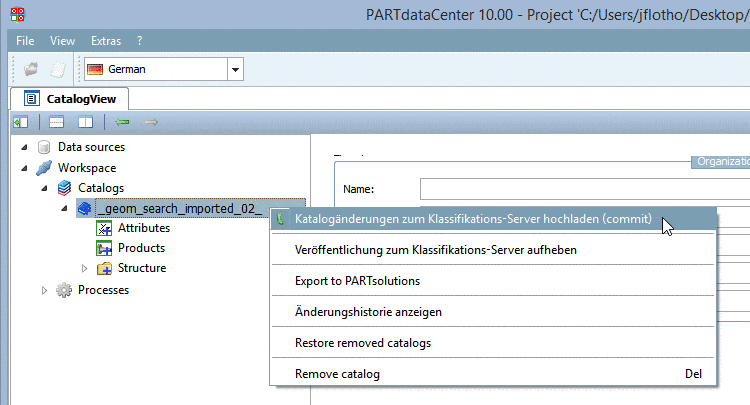750x405 pixels.
Task: Click the blue catalog icon of _geom_search_imported_02_
Action: [x=85, y=208]
